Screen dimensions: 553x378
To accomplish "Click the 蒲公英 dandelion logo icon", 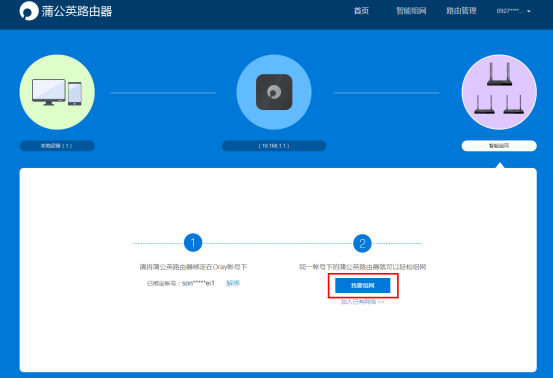I will [29, 11].
